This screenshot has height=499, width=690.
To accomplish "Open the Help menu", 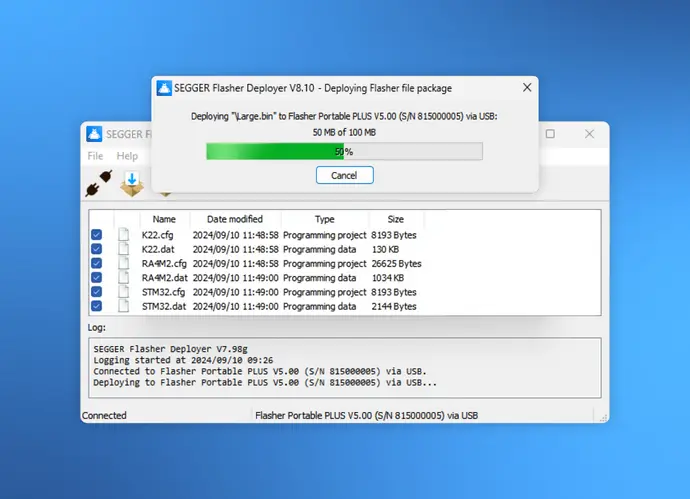I will pyautogui.click(x=127, y=156).
